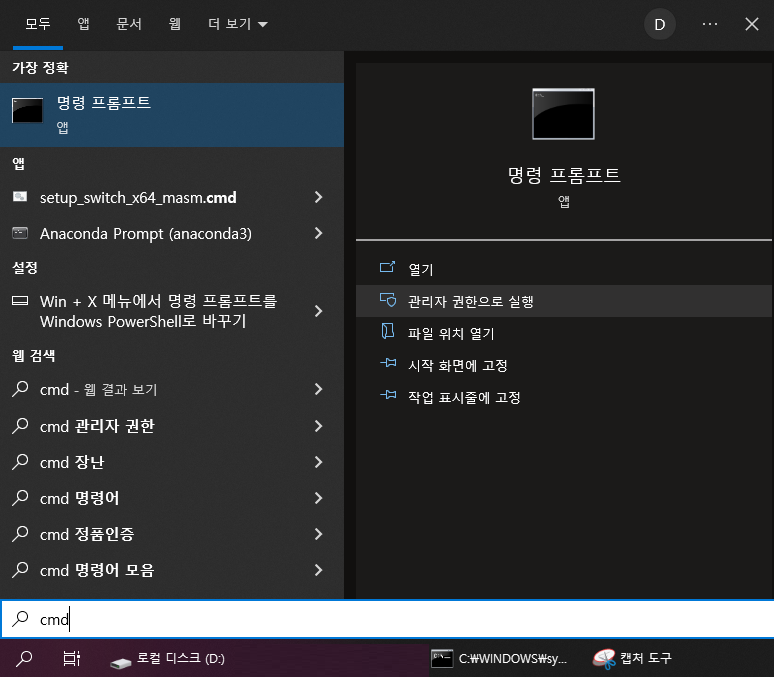Click the file location icon beside 파일 위치 열기

387,331
